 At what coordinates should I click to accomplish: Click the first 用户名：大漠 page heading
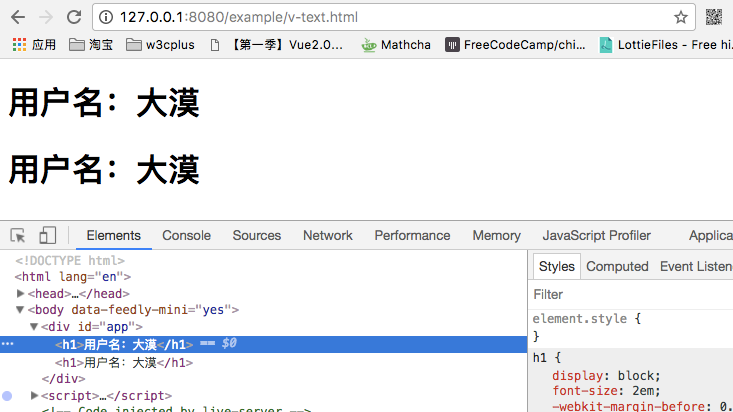[x=104, y=102]
